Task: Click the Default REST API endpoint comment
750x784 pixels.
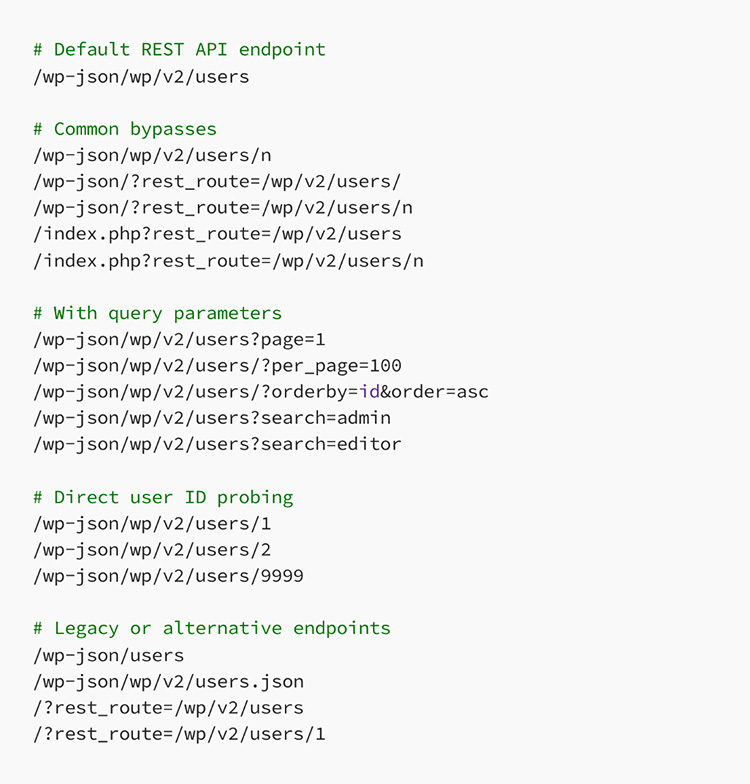Action: pyautogui.click(x=179, y=49)
